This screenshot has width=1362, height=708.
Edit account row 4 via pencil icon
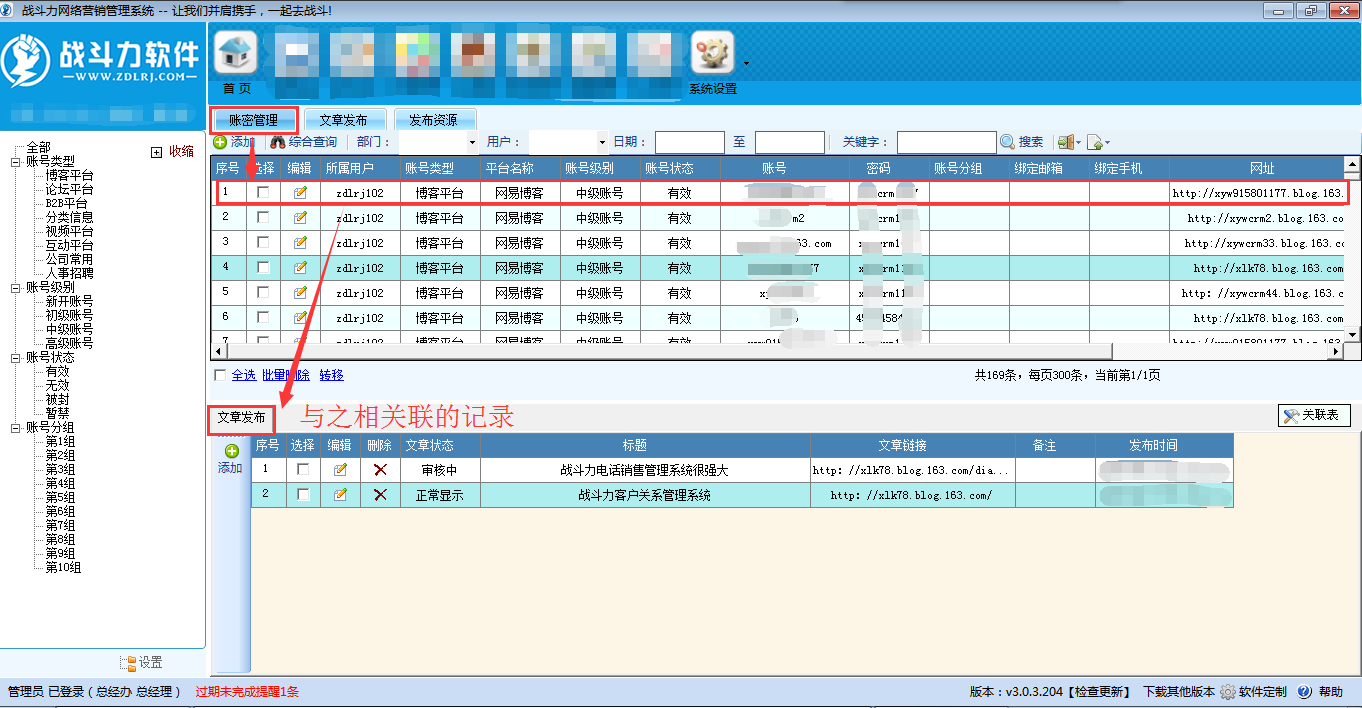click(300, 267)
